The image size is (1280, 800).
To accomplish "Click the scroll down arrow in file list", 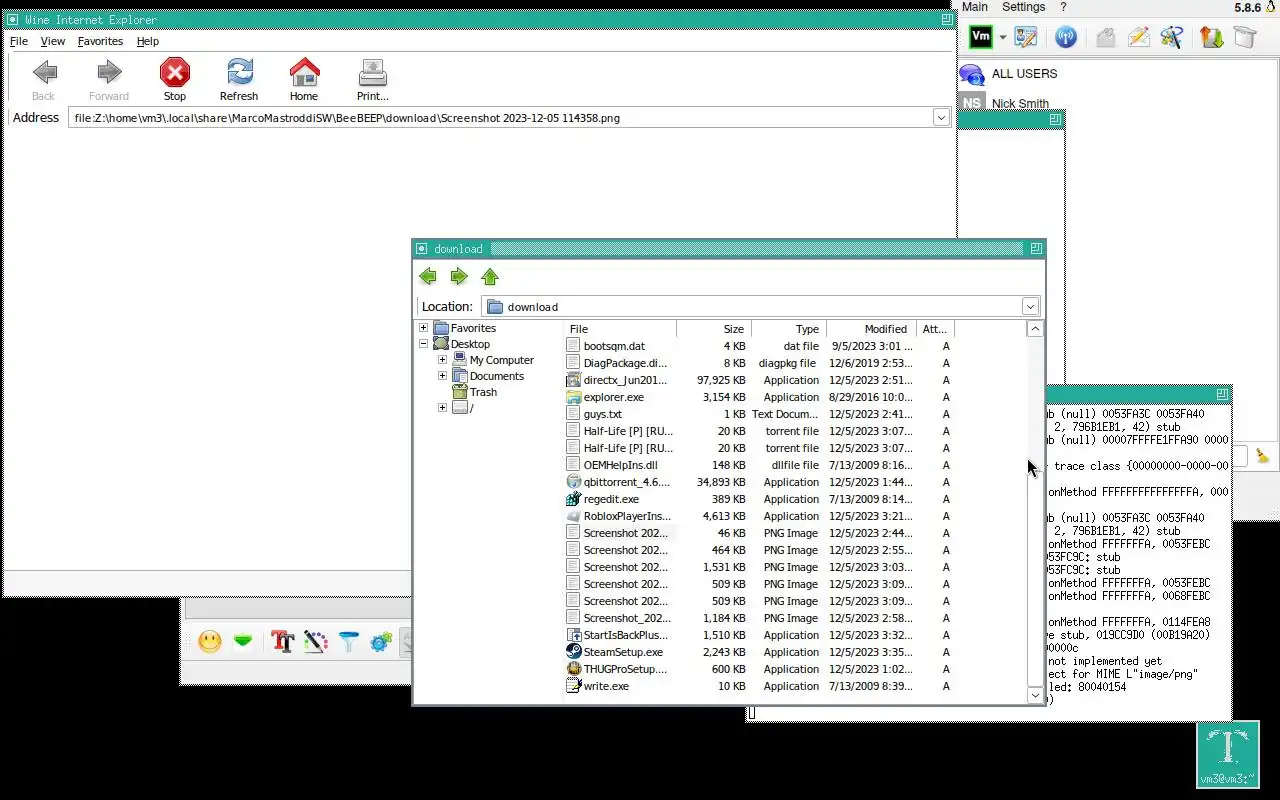I will pyautogui.click(x=1035, y=695).
